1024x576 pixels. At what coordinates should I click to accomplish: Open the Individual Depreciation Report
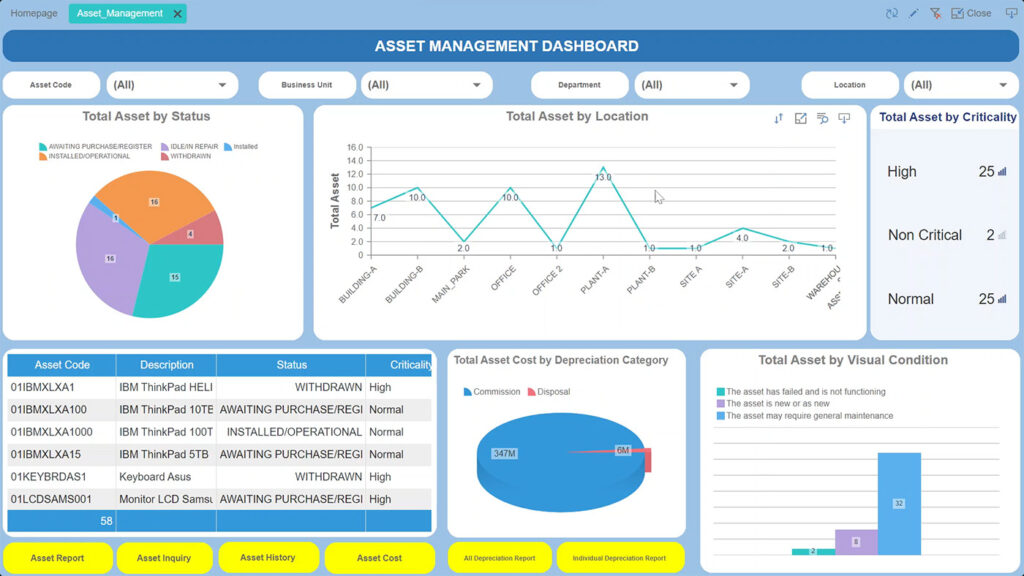coord(622,557)
